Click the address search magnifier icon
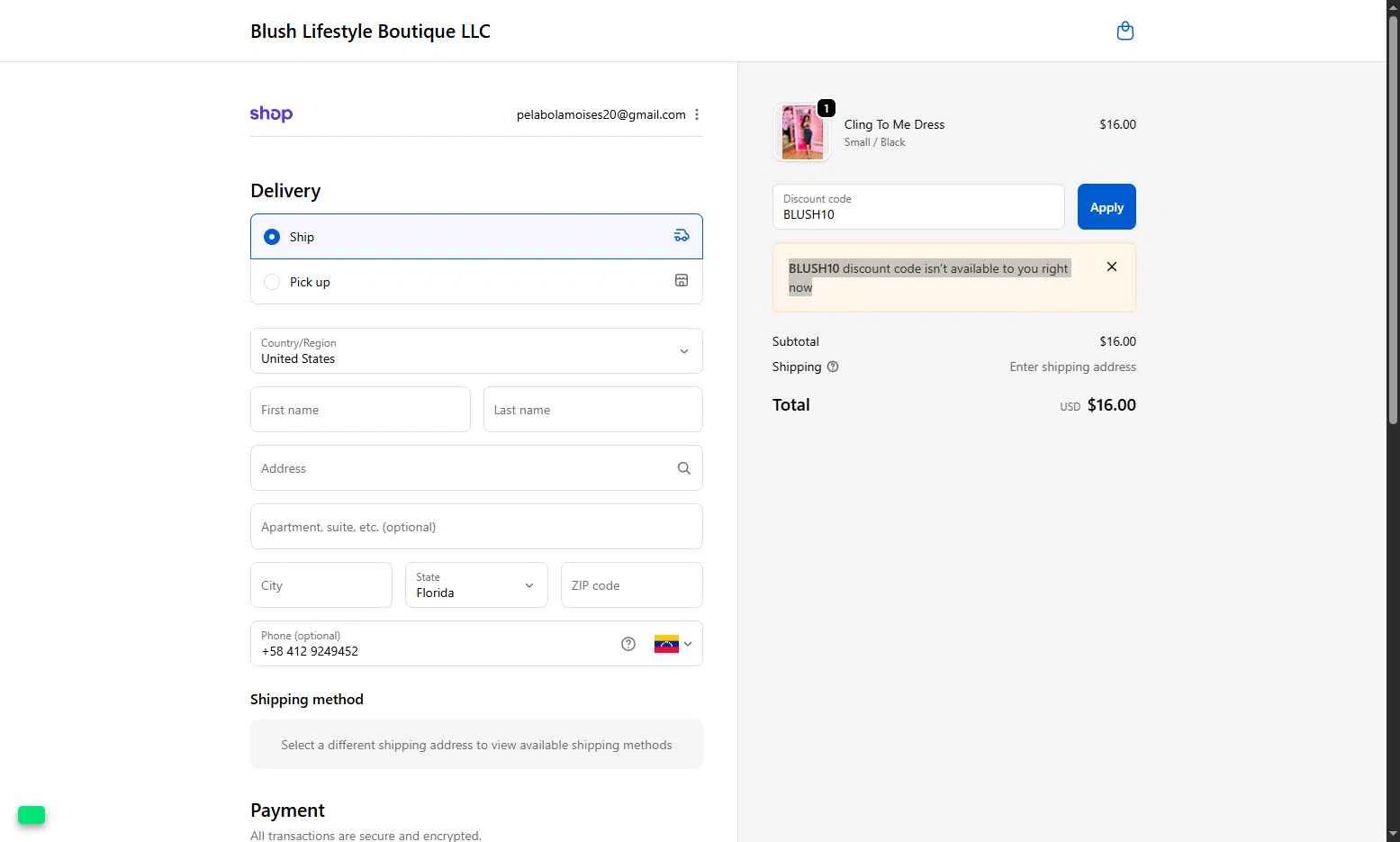This screenshot has width=1400, height=842. point(684,468)
